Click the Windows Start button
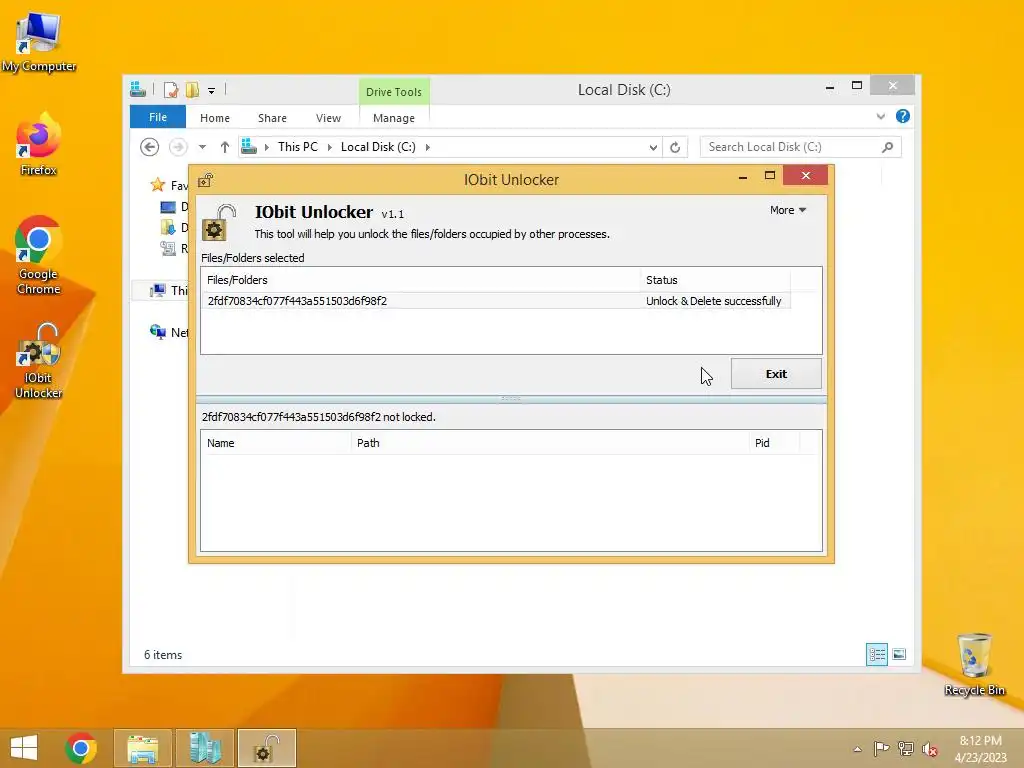 24,748
